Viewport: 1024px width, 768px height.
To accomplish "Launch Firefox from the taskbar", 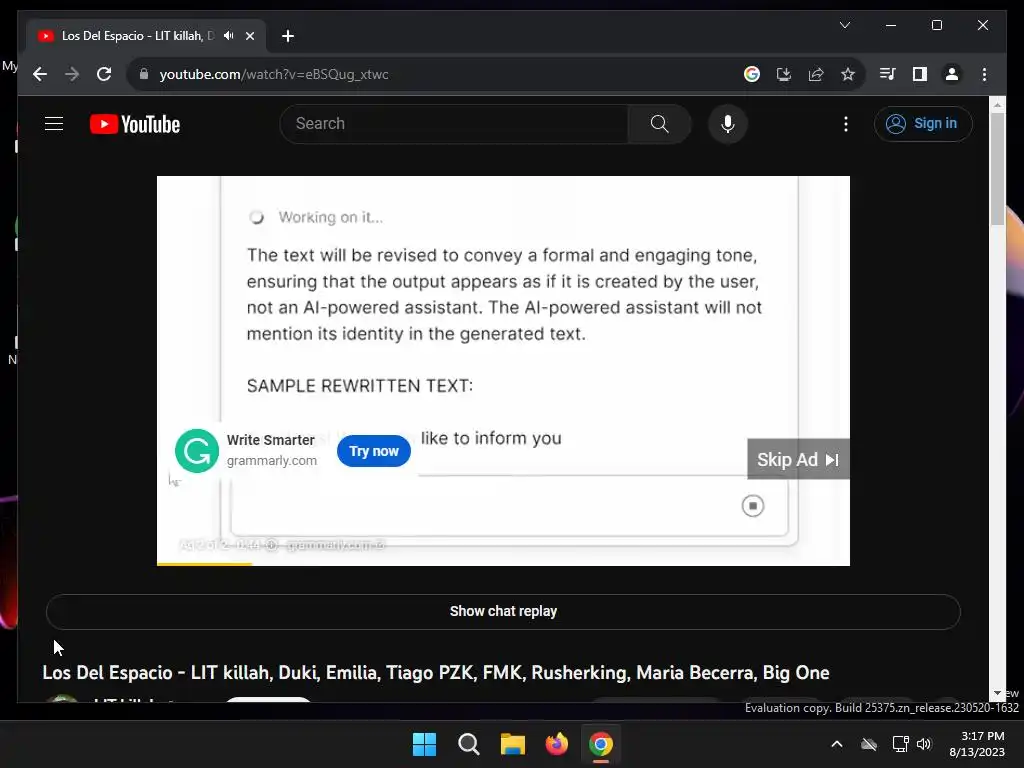I will click(x=557, y=744).
